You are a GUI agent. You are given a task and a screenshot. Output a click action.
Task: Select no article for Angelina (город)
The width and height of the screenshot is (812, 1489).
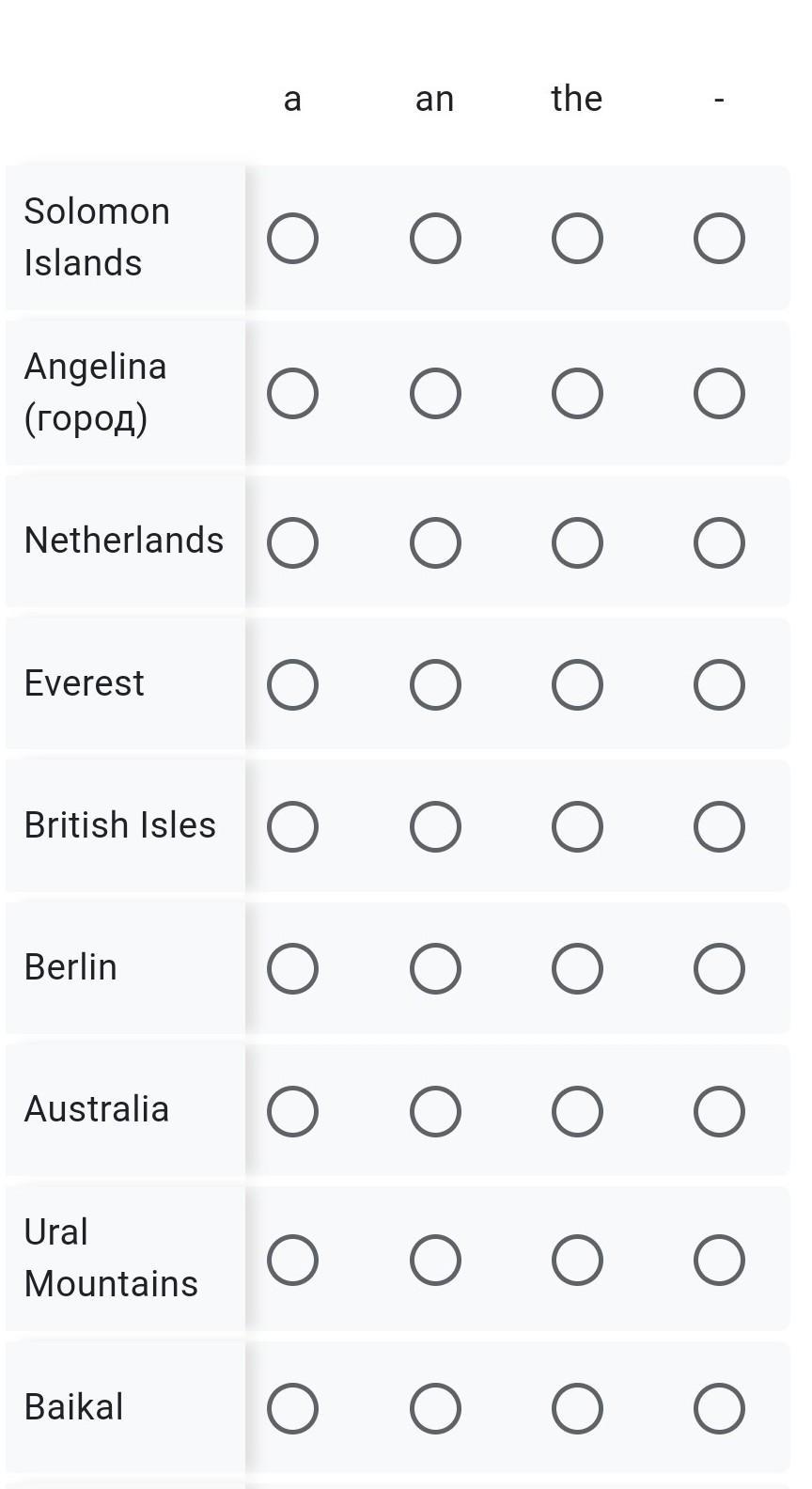coord(719,393)
